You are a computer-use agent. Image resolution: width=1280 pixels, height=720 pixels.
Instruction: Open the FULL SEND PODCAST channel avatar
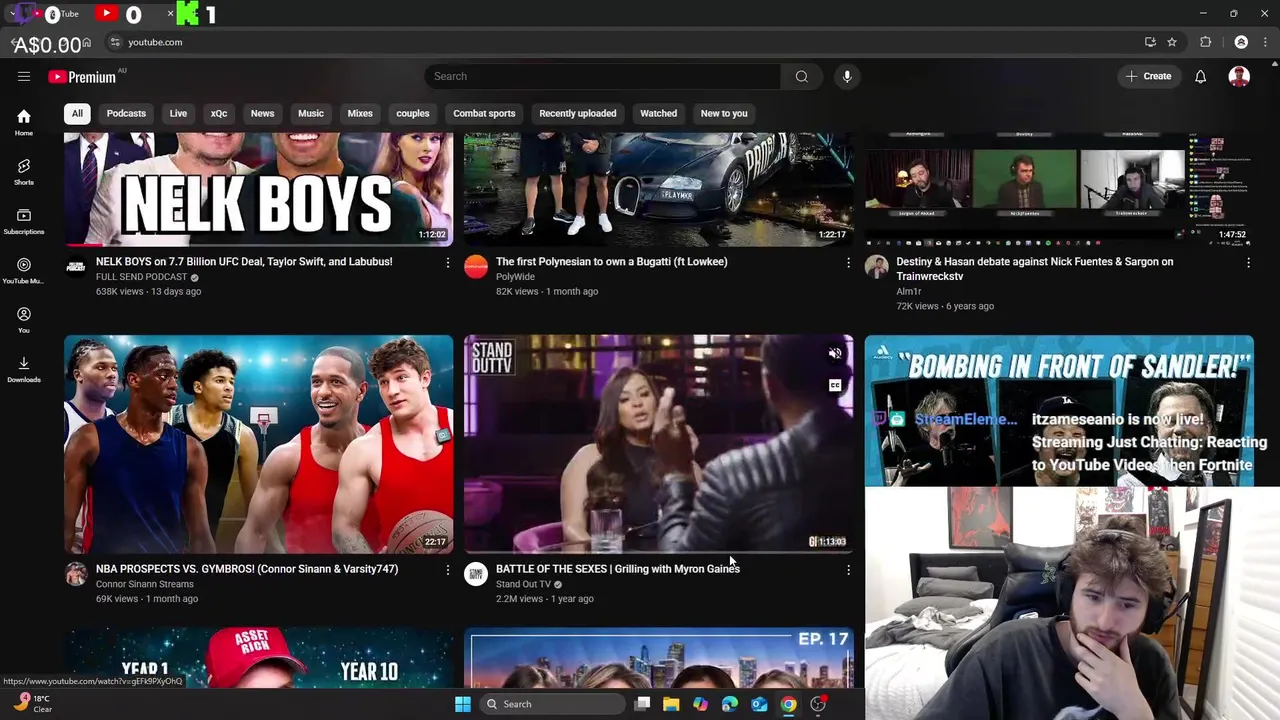76,266
